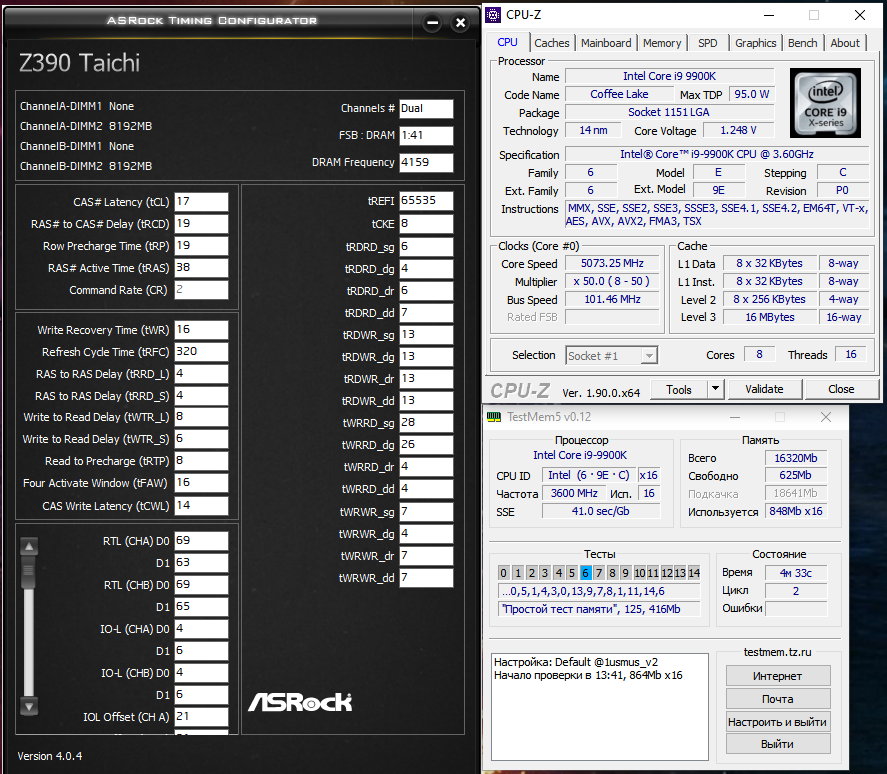Screen dimensions: 887x774
Task: Click the 'Intel Core i9 9900K' name value
Action: 669,76
